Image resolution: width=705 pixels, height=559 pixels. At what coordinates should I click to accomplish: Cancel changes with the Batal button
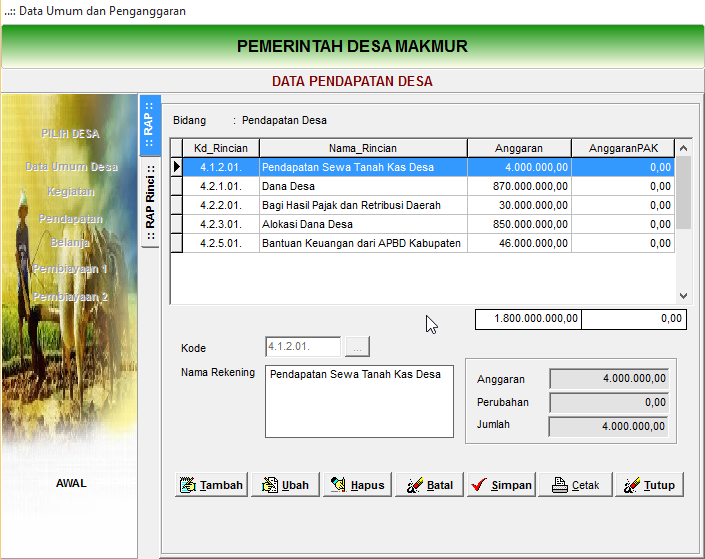429,485
